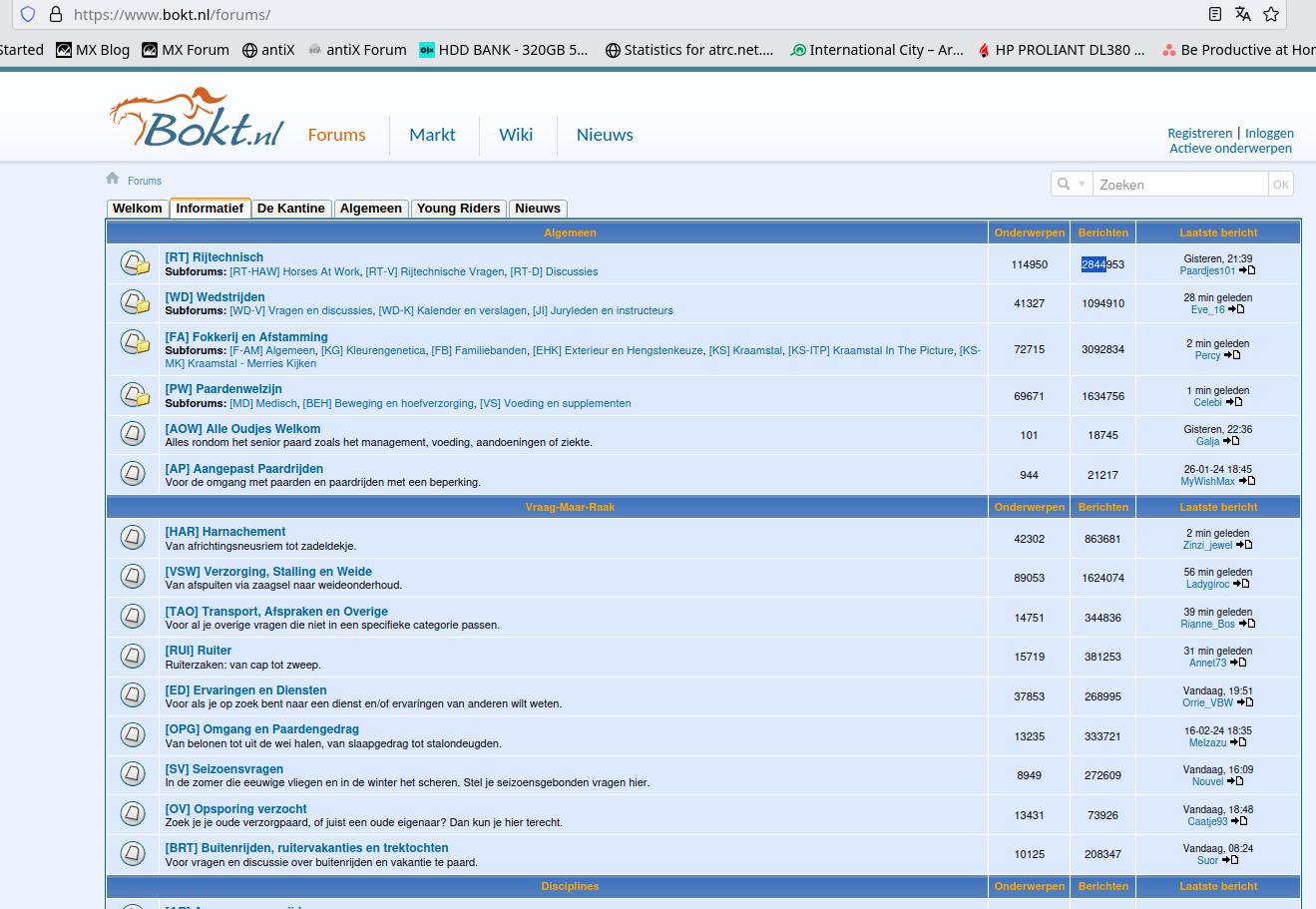
Task: Click the Bokt.nl horse logo
Action: coord(197,121)
